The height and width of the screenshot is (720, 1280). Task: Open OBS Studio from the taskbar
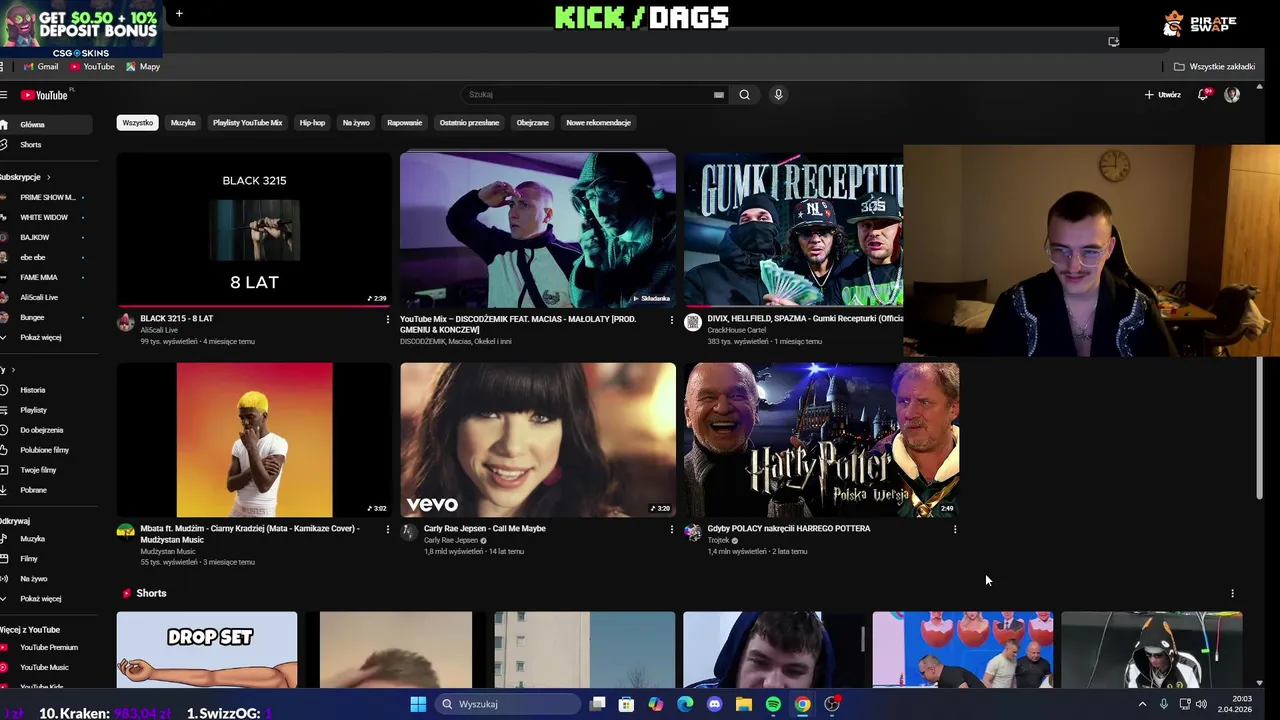(x=832, y=704)
